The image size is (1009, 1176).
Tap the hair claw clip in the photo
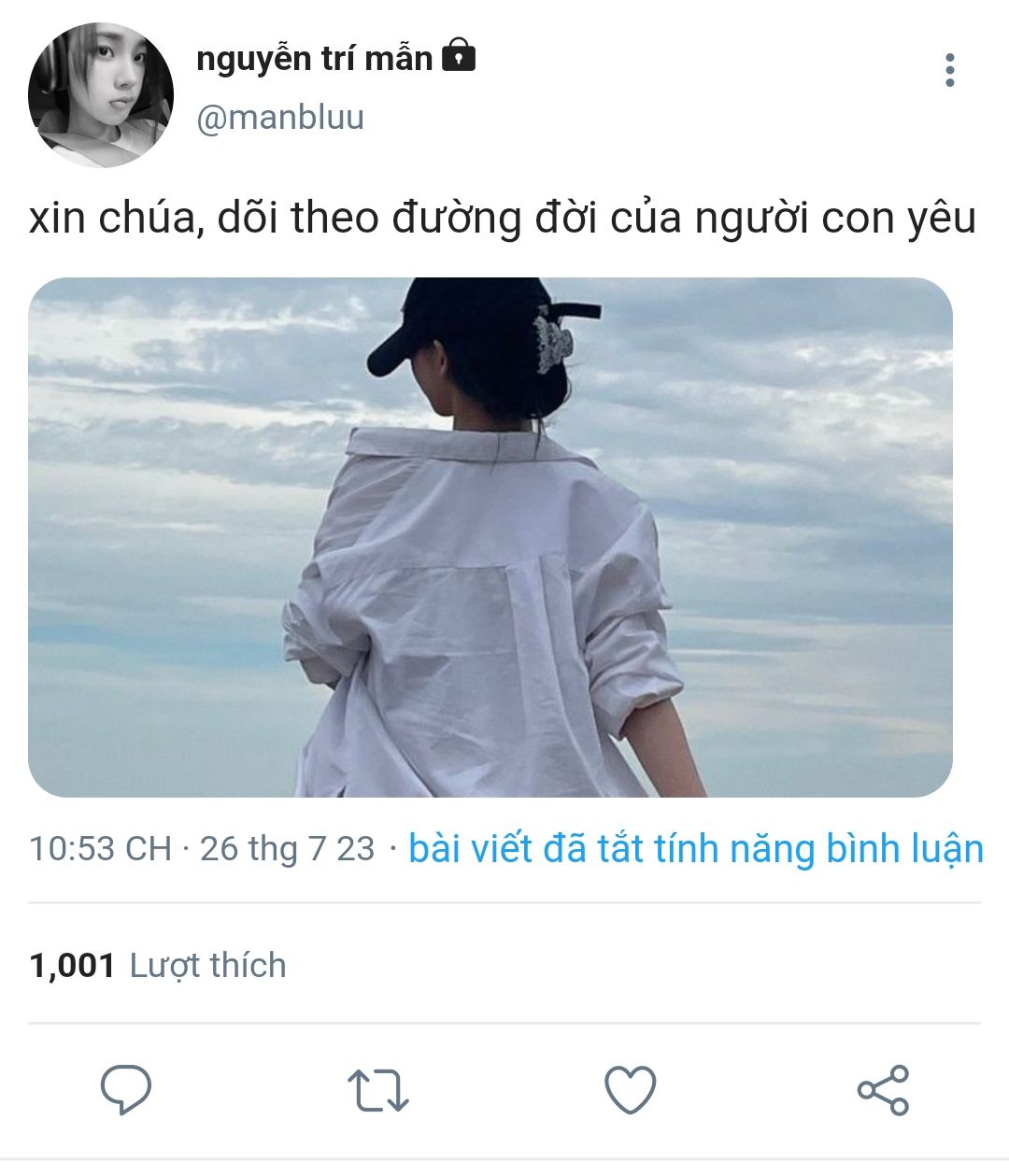pyautogui.click(x=551, y=341)
